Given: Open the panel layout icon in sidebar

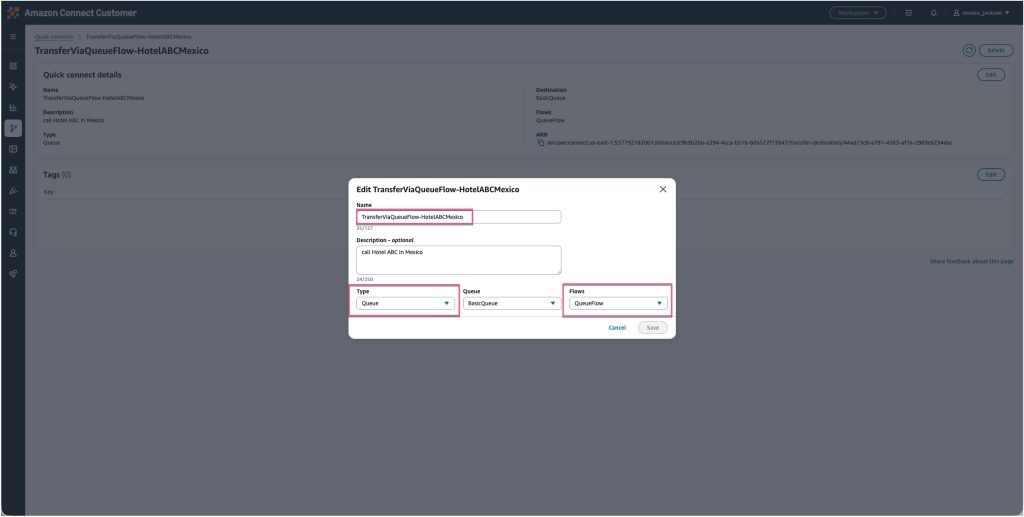Looking at the screenshot, I should (13, 149).
